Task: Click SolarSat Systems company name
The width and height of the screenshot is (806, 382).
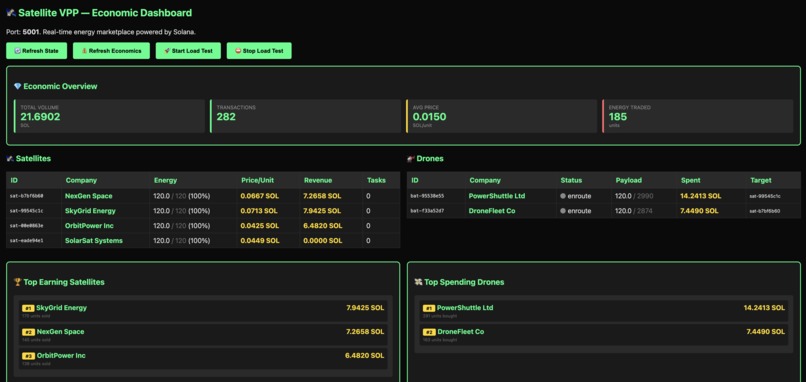Action: (94, 241)
